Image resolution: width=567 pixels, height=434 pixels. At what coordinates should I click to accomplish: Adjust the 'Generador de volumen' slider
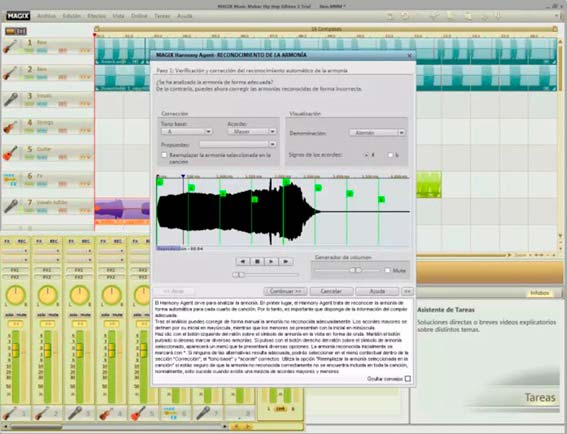pyautogui.click(x=347, y=270)
